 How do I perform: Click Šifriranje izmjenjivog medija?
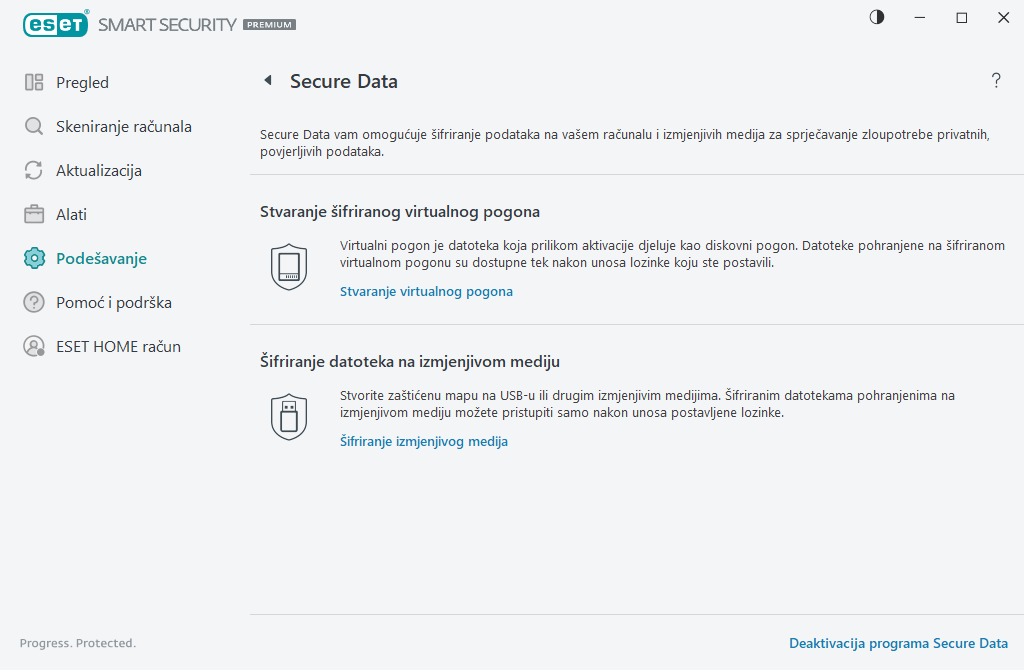point(423,441)
